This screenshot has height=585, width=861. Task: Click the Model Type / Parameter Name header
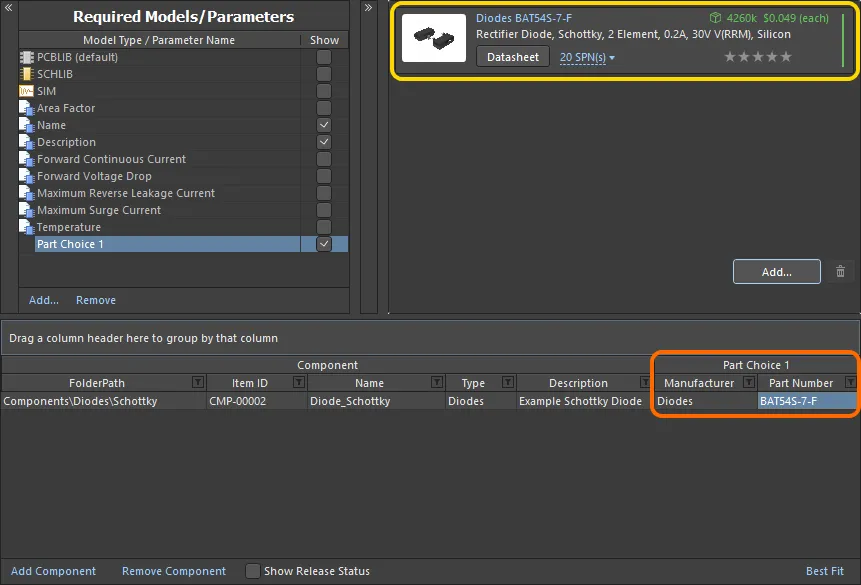159,40
